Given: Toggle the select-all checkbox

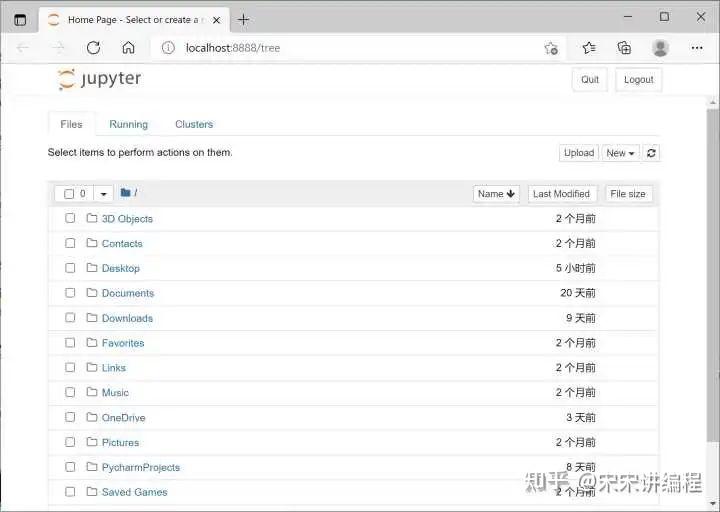Looking at the screenshot, I should tap(69, 194).
